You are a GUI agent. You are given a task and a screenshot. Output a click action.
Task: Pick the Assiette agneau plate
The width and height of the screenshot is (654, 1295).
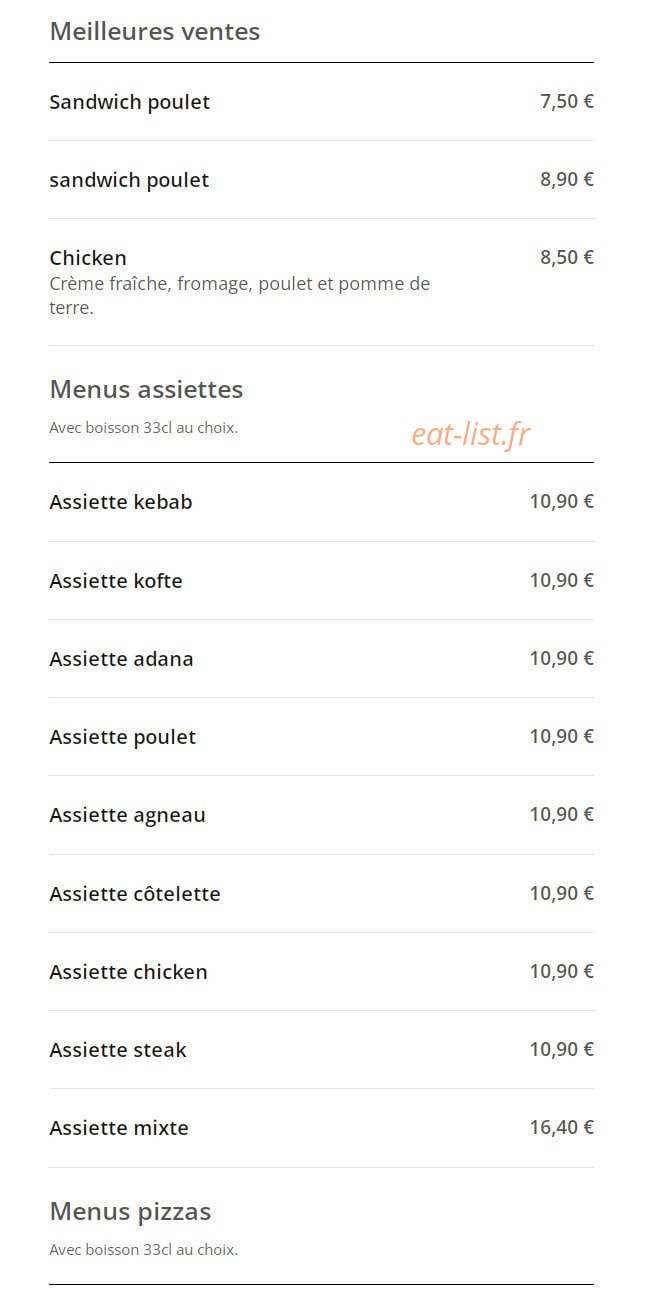coord(321,815)
